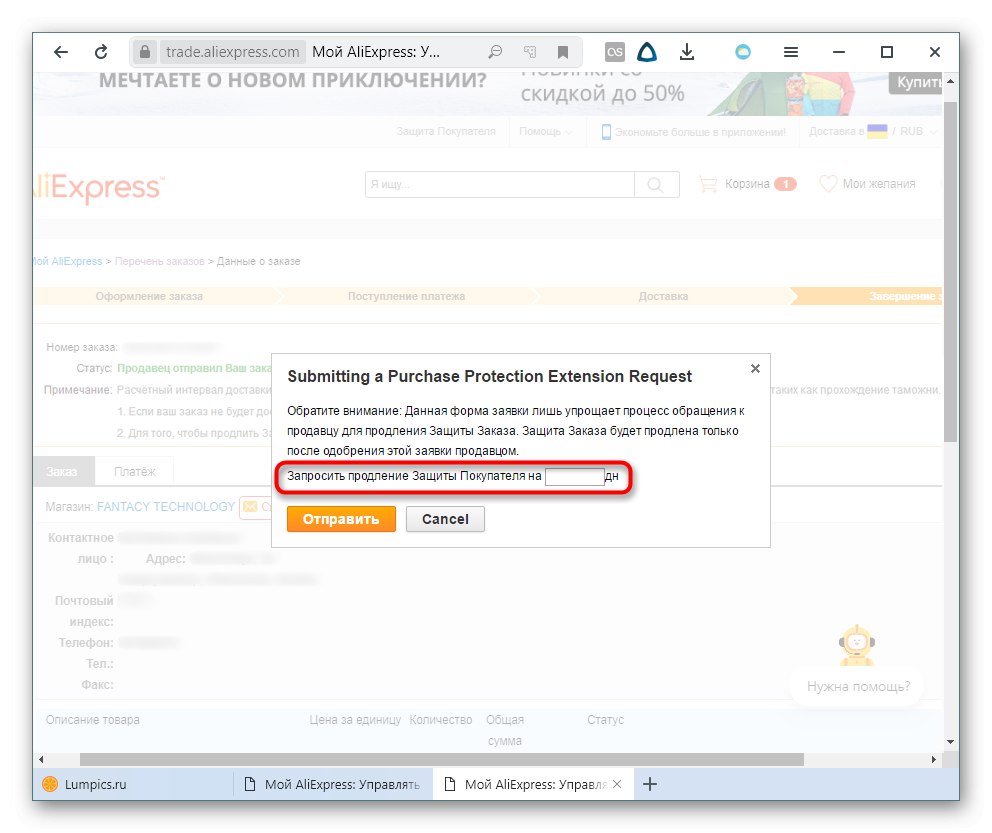The image size is (992, 833).
Task: Open the browser hamburger menu
Action: [790, 51]
